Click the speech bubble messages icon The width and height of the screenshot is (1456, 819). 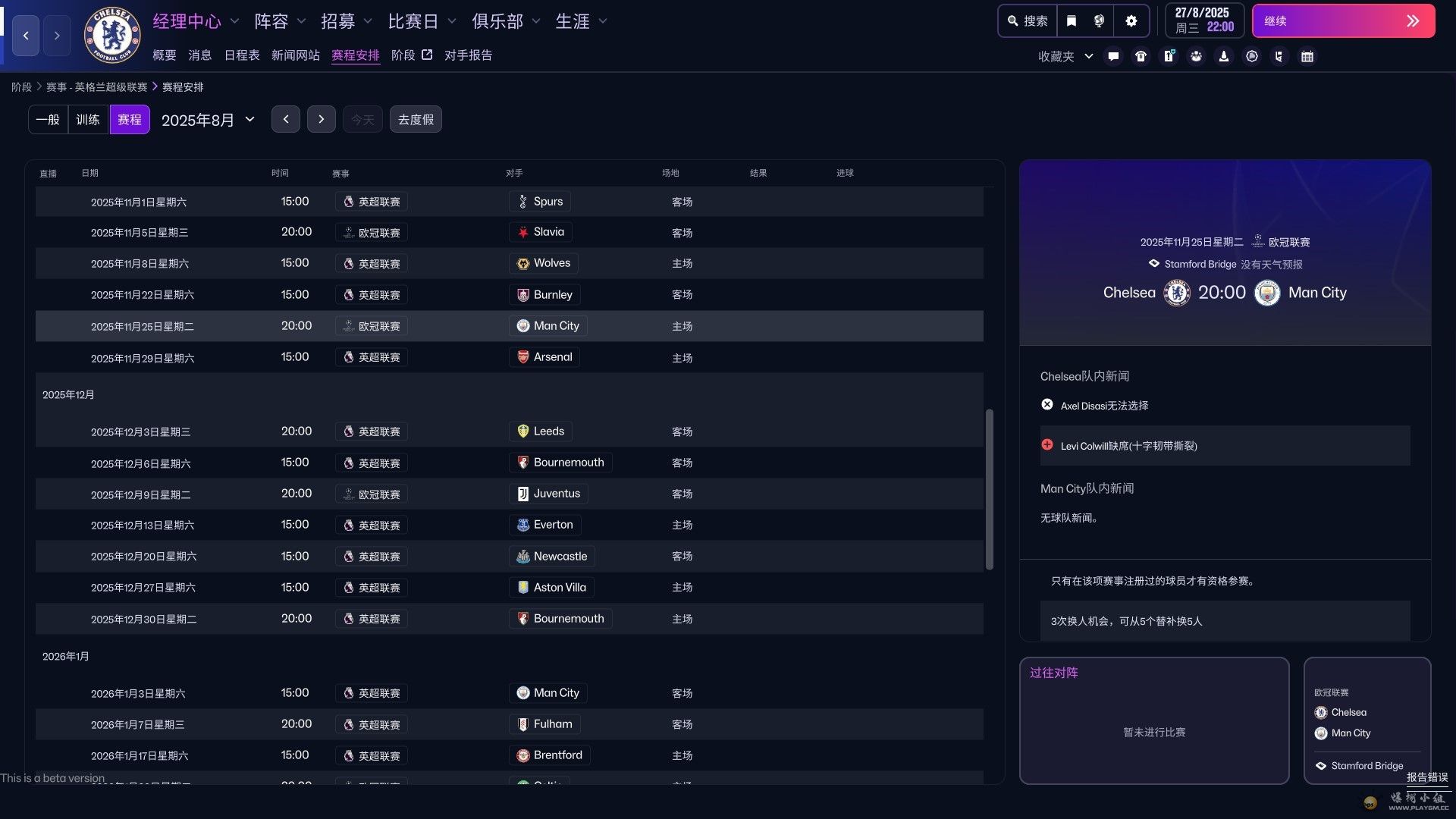(x=1112, y=56)
